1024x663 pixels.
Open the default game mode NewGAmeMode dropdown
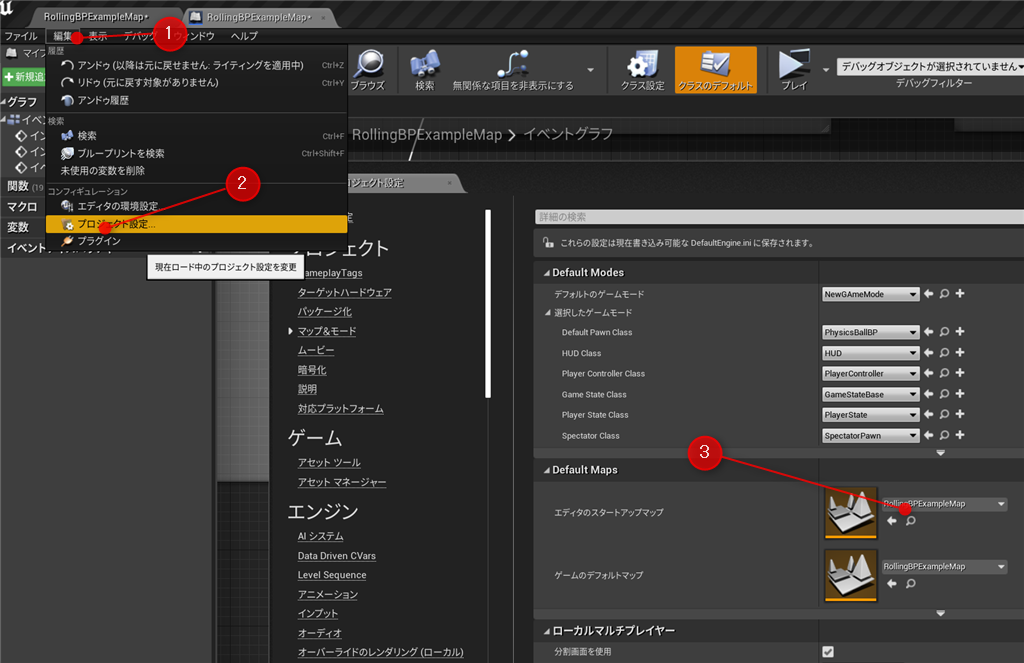pyautogui.click(x=870, y=294)
